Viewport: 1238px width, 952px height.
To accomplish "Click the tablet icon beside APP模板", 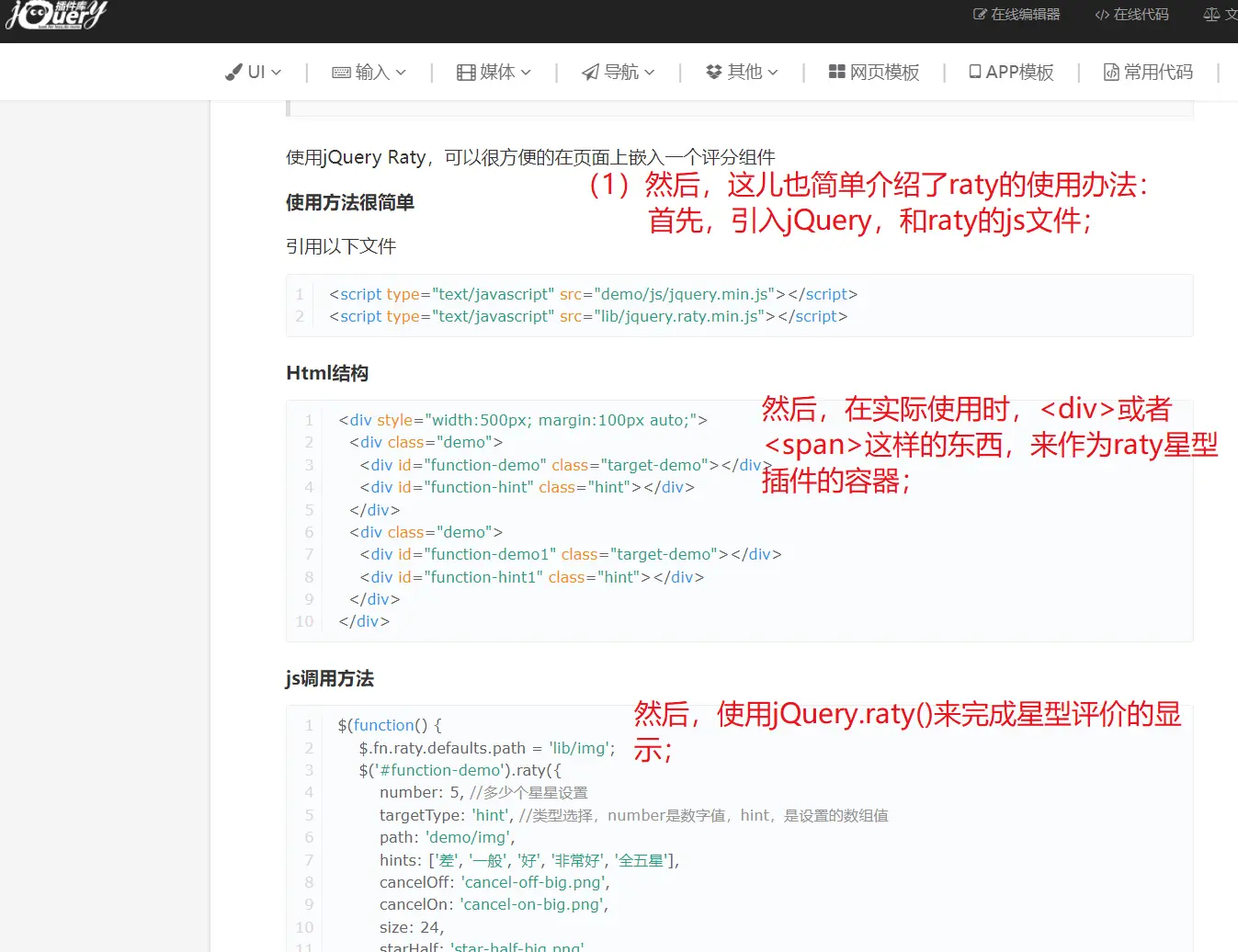I will [x=975, y=72].
